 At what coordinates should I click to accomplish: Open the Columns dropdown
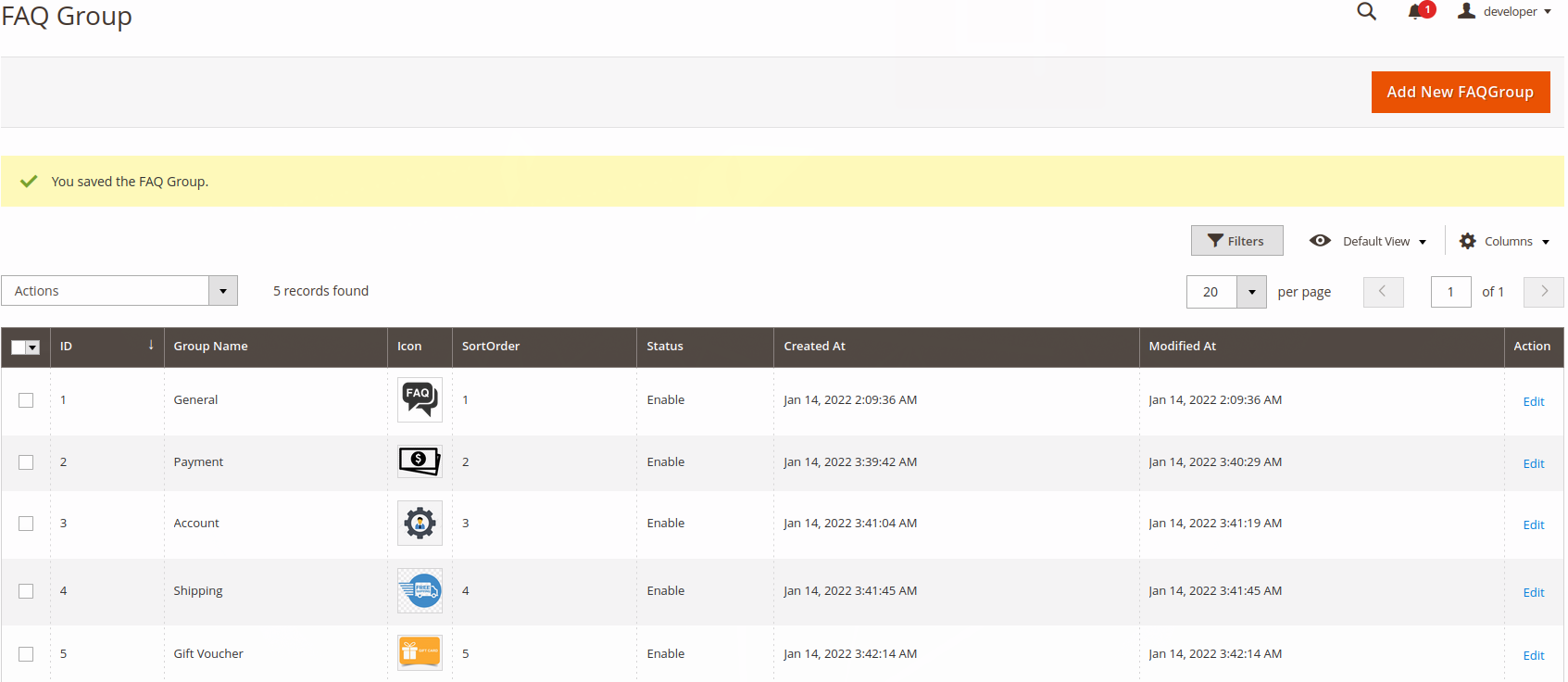tap(1505, 241)
